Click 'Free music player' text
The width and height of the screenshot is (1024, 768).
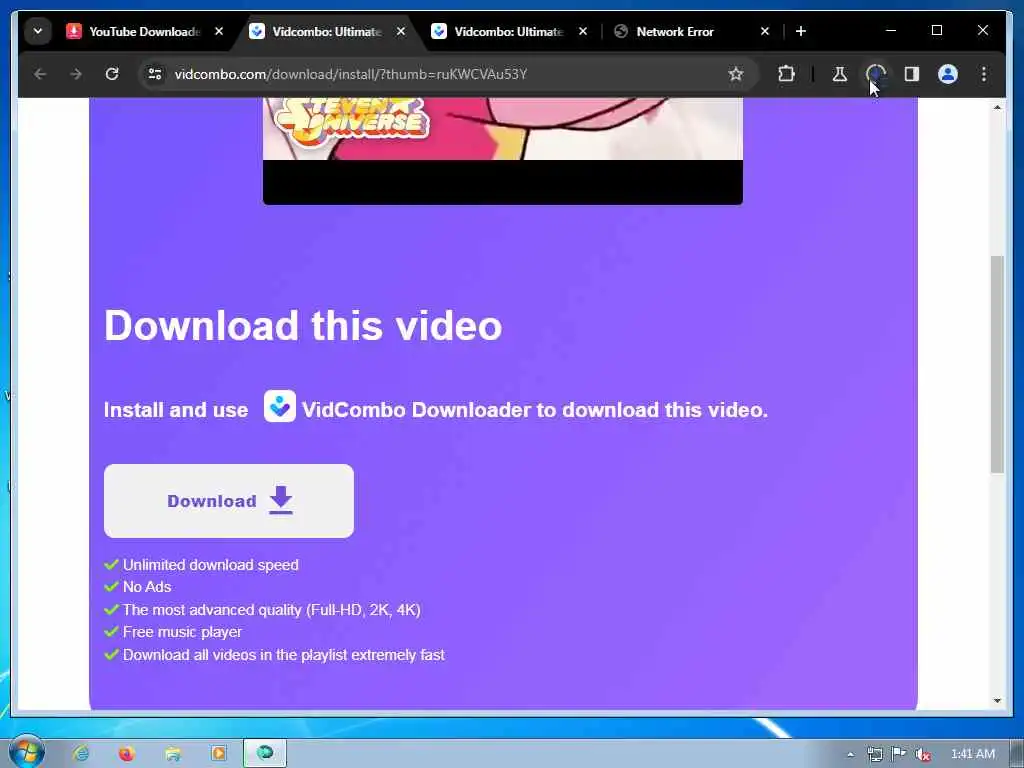[x=182, y=632]
